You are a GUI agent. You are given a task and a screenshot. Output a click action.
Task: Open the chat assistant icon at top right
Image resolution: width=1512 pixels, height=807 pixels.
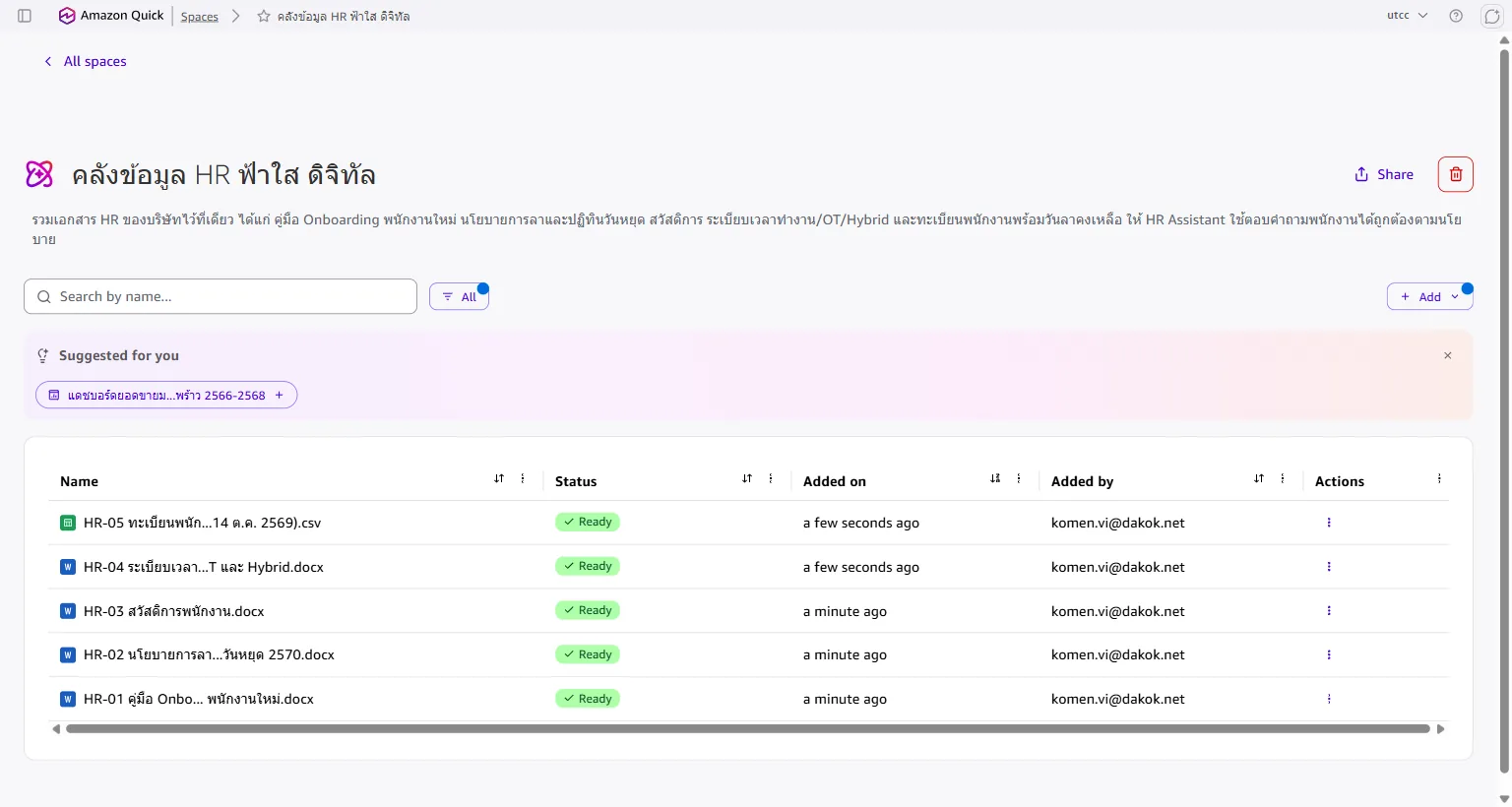[1491, 16]
